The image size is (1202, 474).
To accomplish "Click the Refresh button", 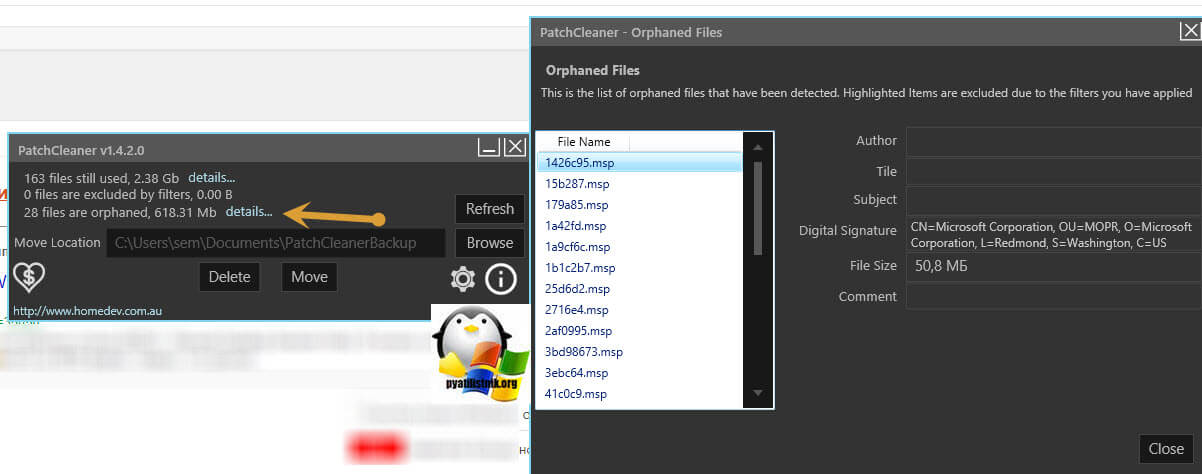I will (x=490, y=209).
